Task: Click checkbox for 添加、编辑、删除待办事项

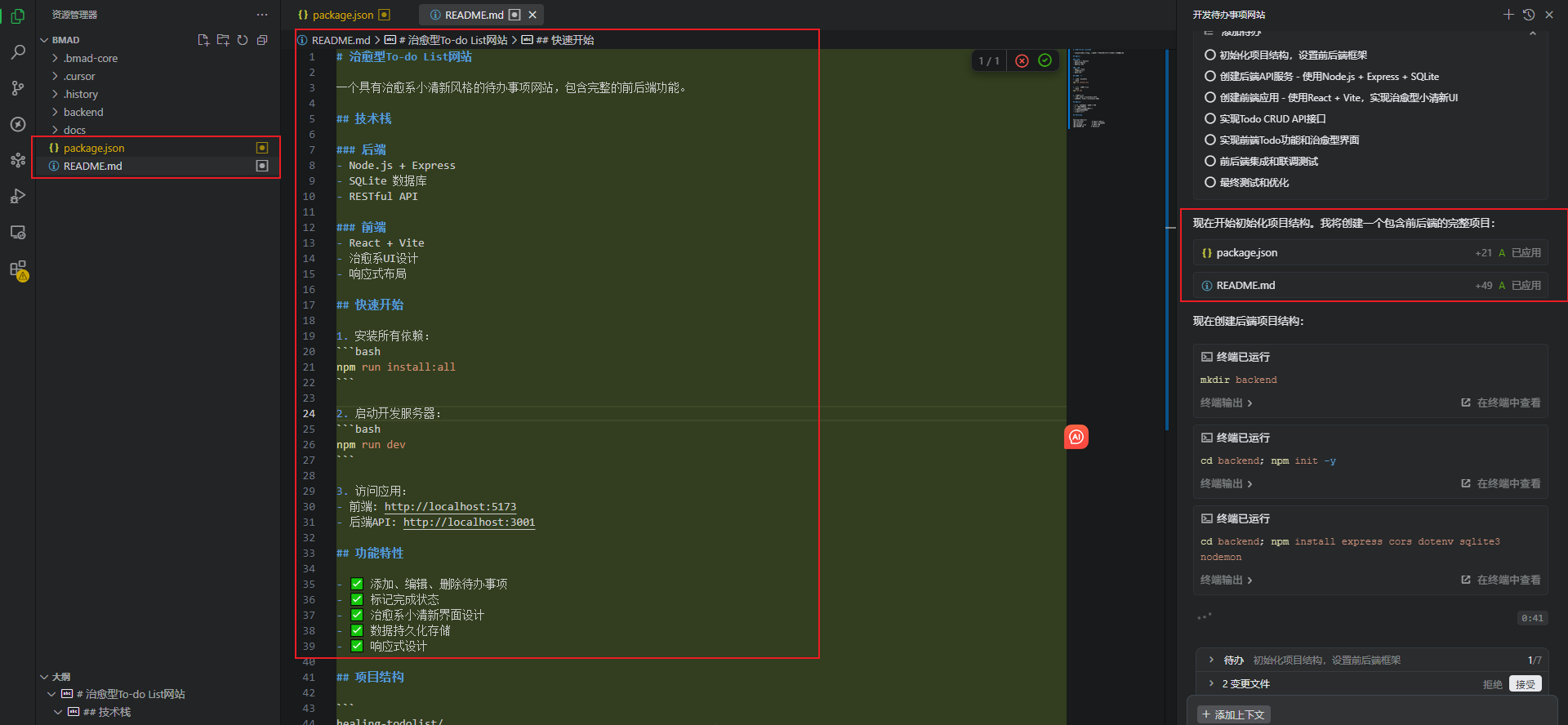Action: [x=357, y=584]
